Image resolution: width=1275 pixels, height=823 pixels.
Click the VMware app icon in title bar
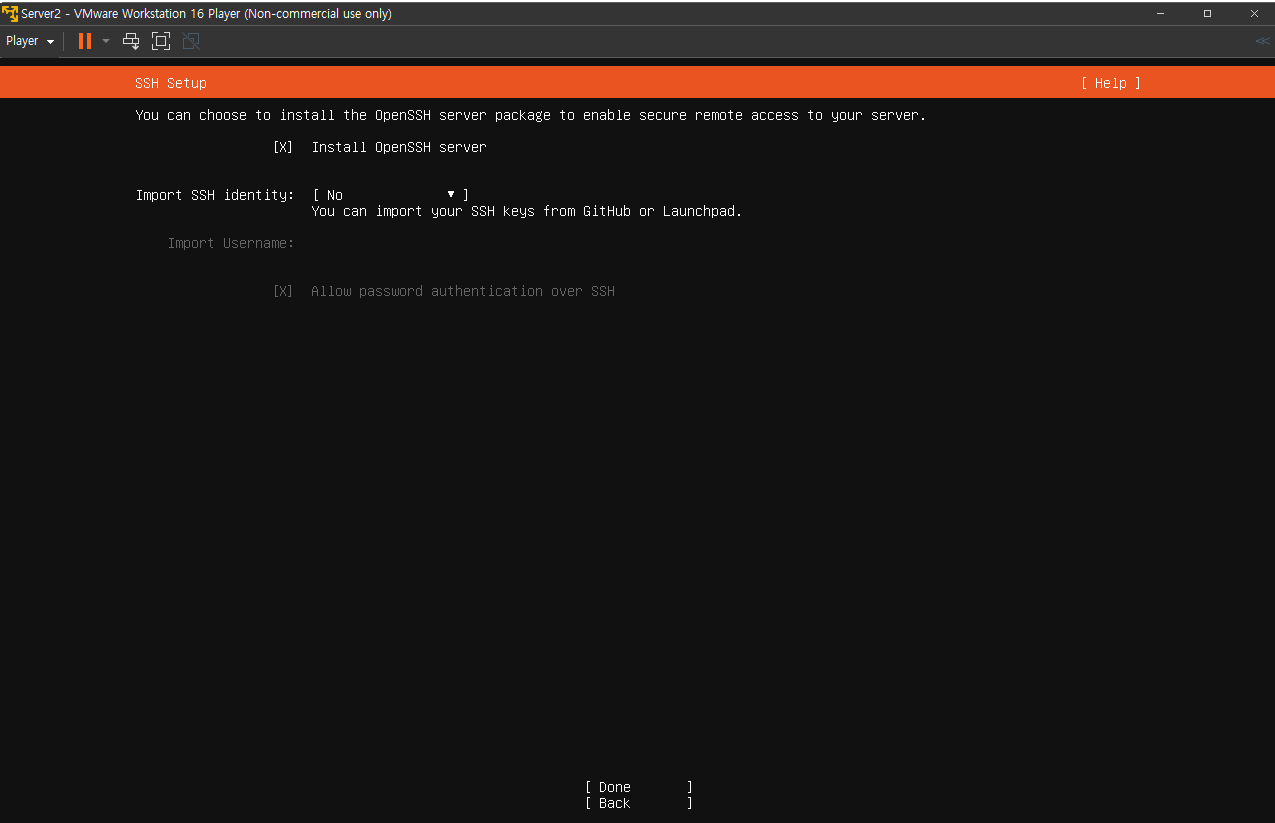click(10, 13)
